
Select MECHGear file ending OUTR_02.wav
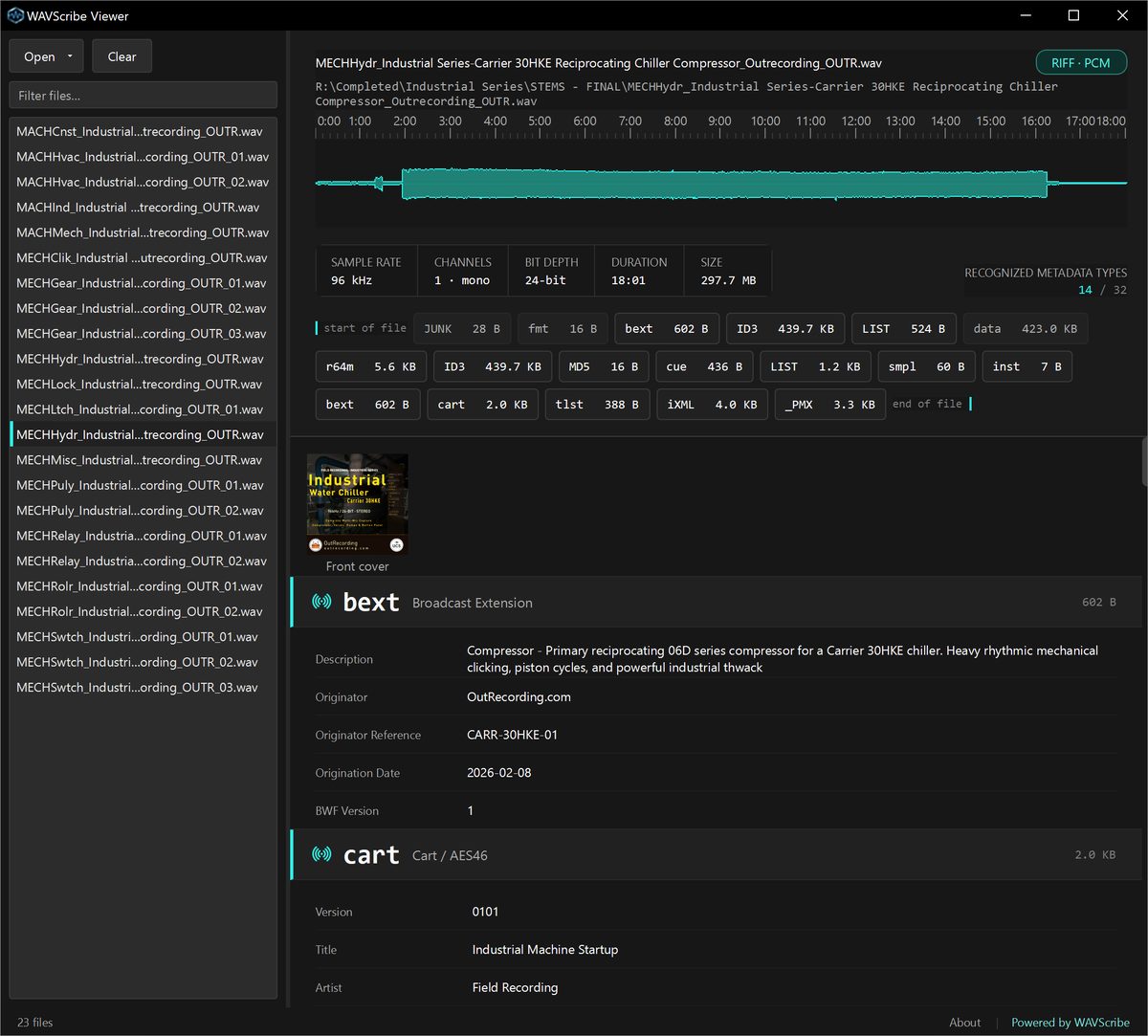click(143, 308)
